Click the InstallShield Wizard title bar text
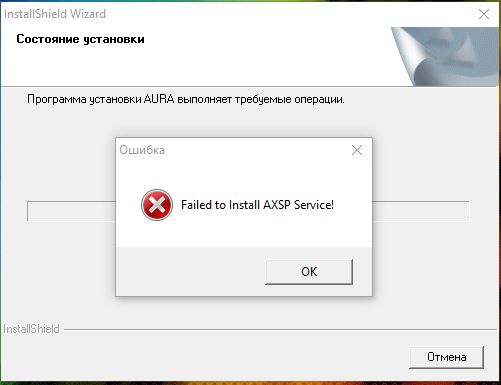501x385 pixels. (55, 14)
